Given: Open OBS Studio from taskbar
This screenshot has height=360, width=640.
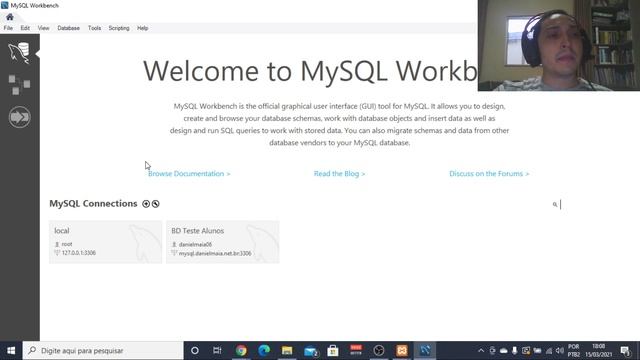Looking at the screenshot, I should tap(379, 350).
